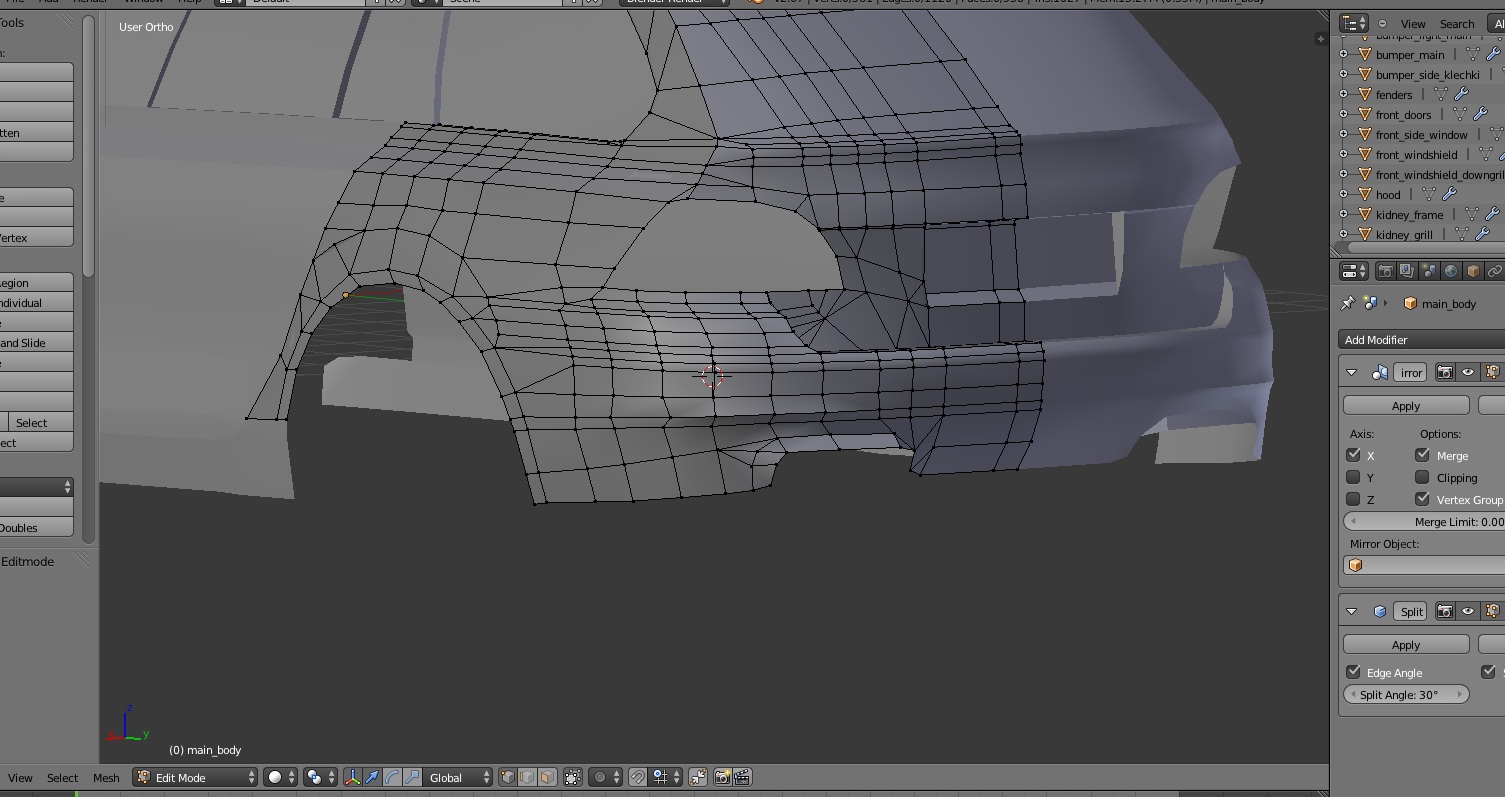
Task: Open the outliner View menu
Action: (1413, 23)
